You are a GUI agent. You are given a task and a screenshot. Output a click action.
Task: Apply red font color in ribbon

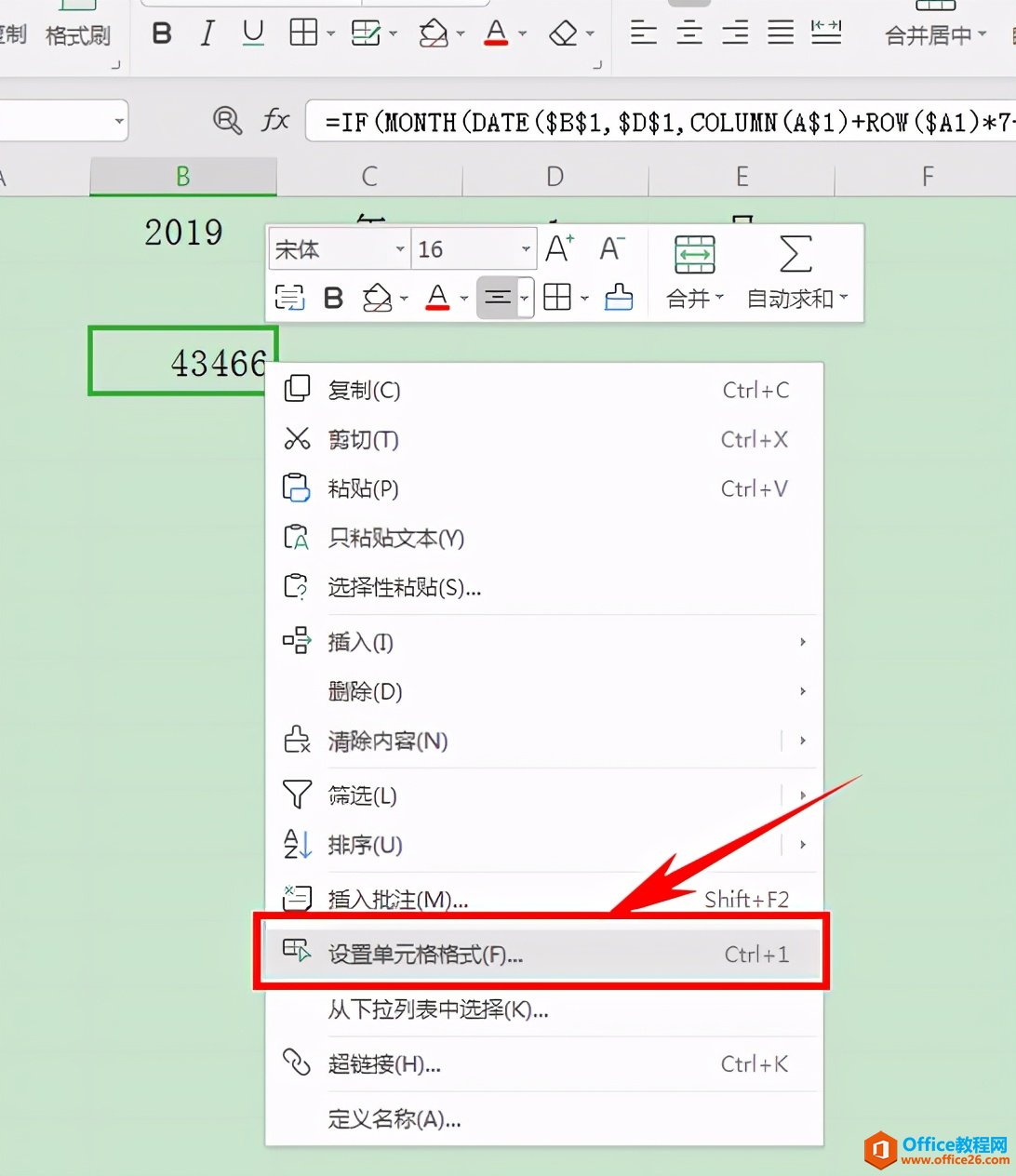[496, 33]
